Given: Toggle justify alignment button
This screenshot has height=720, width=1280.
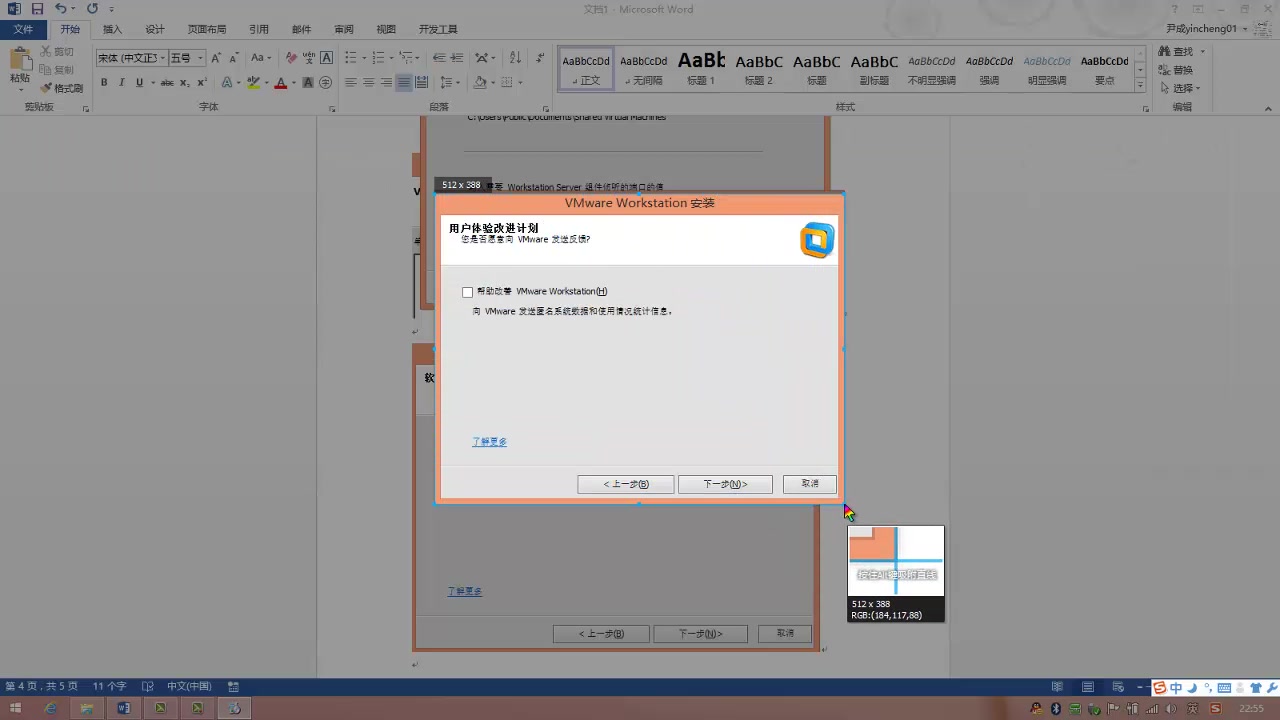Looking at the screenshot, I should pos(404,83).
